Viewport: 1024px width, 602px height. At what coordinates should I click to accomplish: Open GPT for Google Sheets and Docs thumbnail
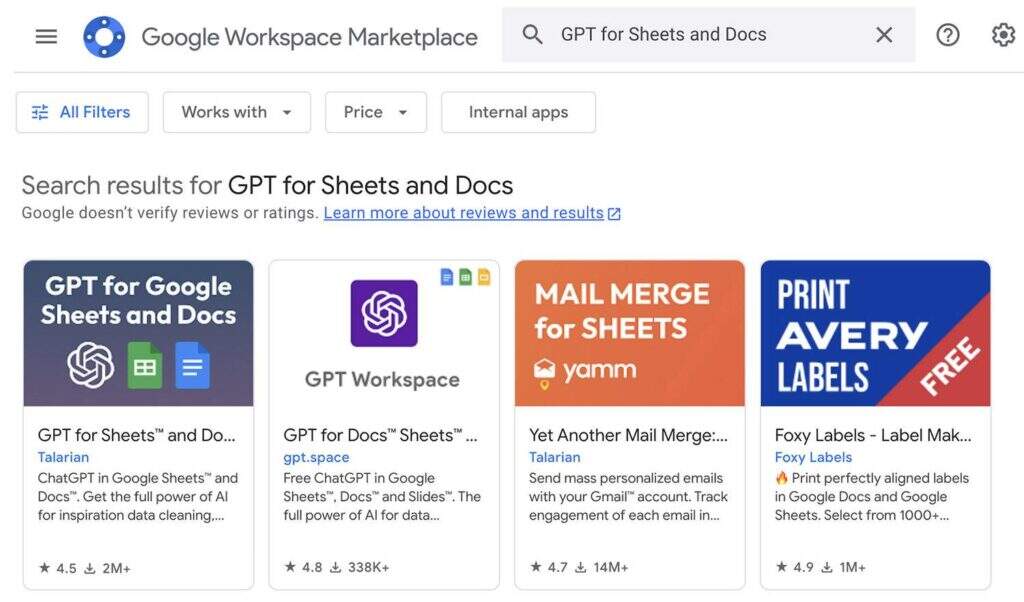tap(138, 333)
